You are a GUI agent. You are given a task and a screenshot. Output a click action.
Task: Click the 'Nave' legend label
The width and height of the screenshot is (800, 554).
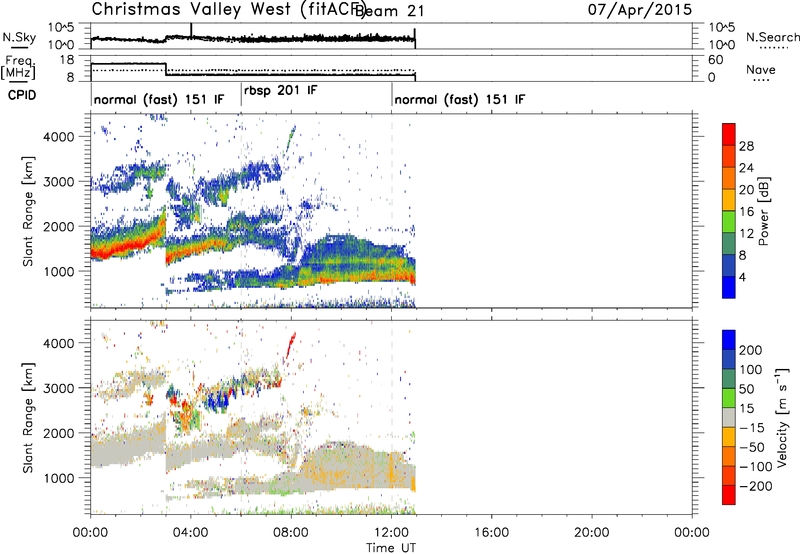(x=761, y=69)
